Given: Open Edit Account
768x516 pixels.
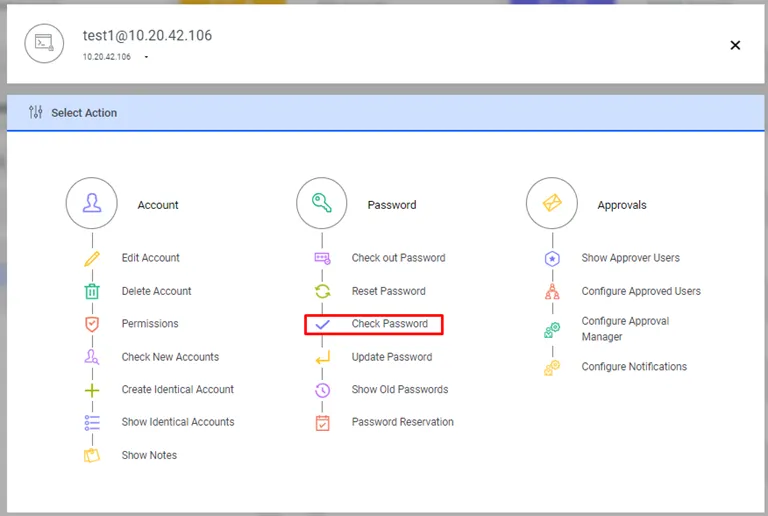Looking at the screenshot, I should 150,258.
